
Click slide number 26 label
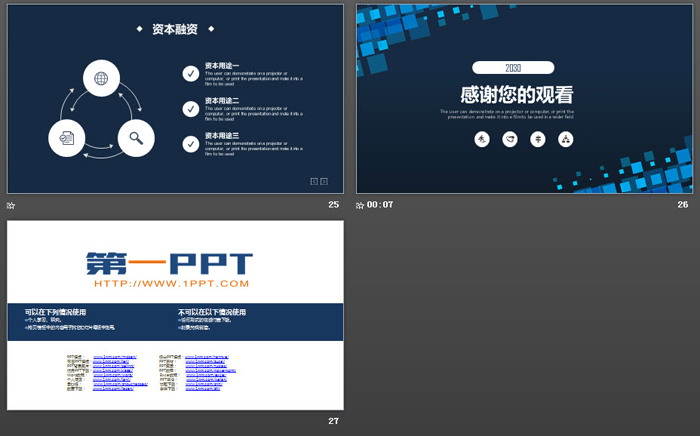click(x=683, y=204)
